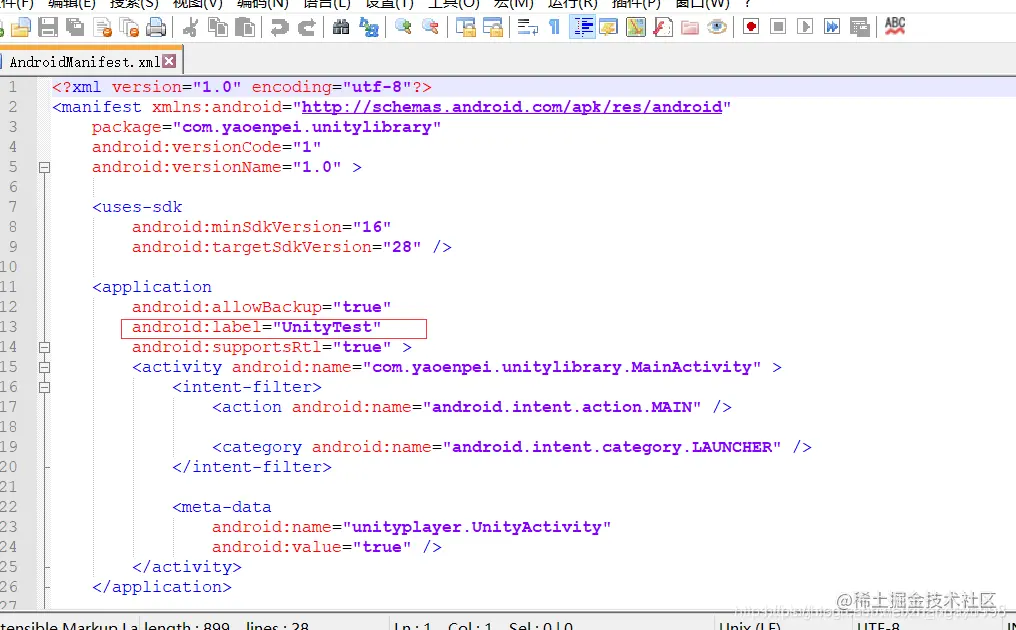The image size is (1016, 630).
Task: Toggle synchronized horizontal scrolling
Action: click(x=492, y=27)
